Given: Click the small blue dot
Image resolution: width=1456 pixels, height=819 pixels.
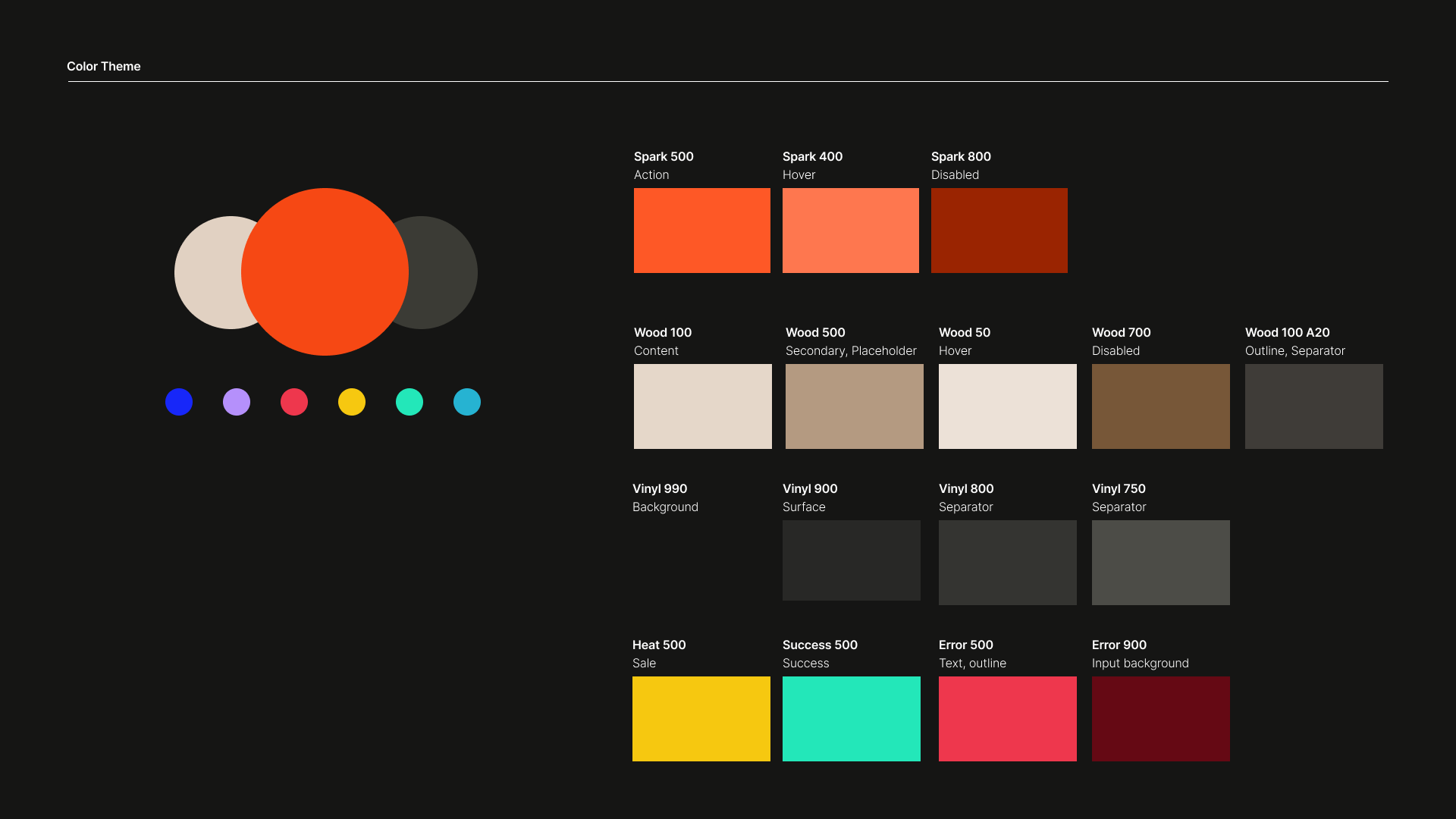Looking at the screenshot, I should pos(179,402).
